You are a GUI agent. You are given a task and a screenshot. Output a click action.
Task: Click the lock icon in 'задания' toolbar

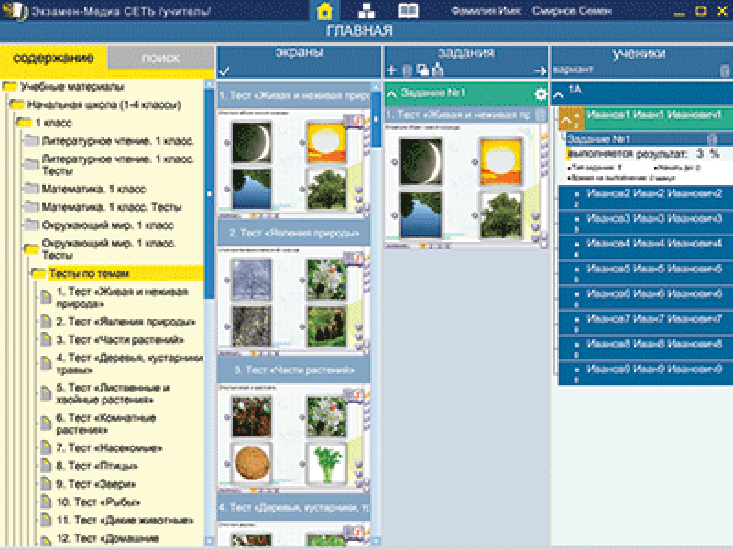pos(438,70)
